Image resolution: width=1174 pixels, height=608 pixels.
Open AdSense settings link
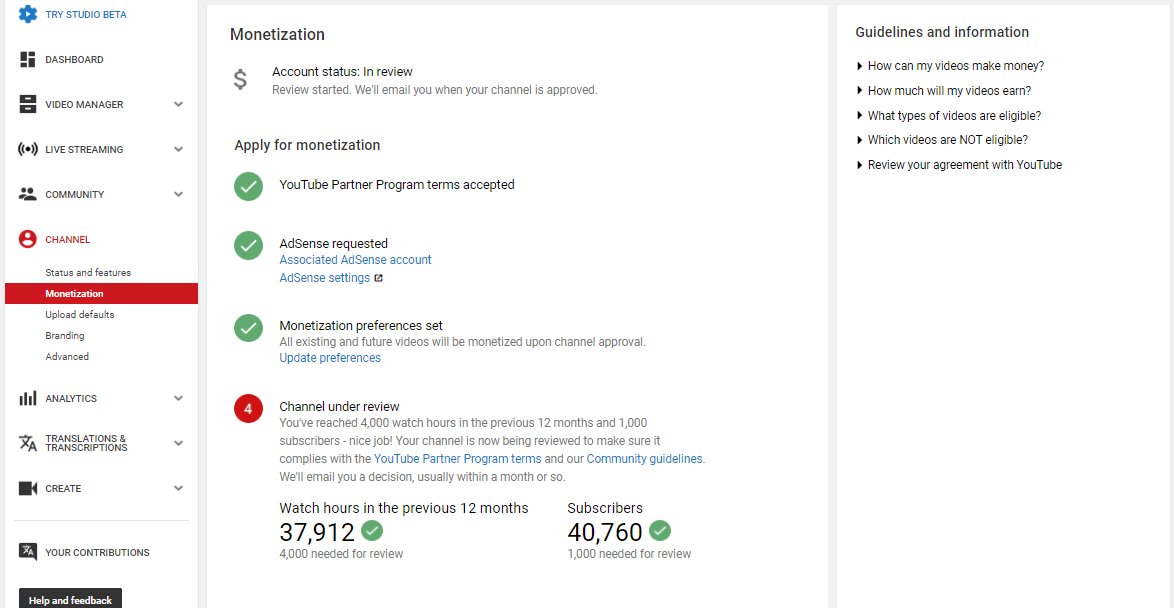[x=325, y=278]
